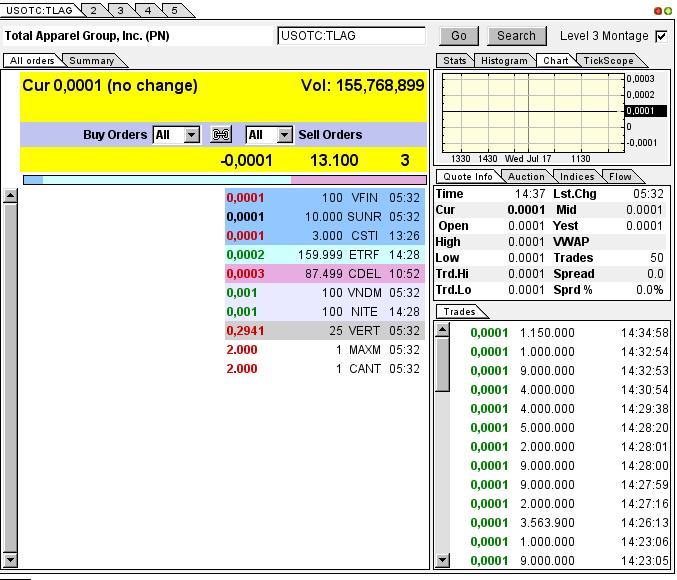Click the red window control dot
The image size is (677, 580).
click(x=657, y=10)
